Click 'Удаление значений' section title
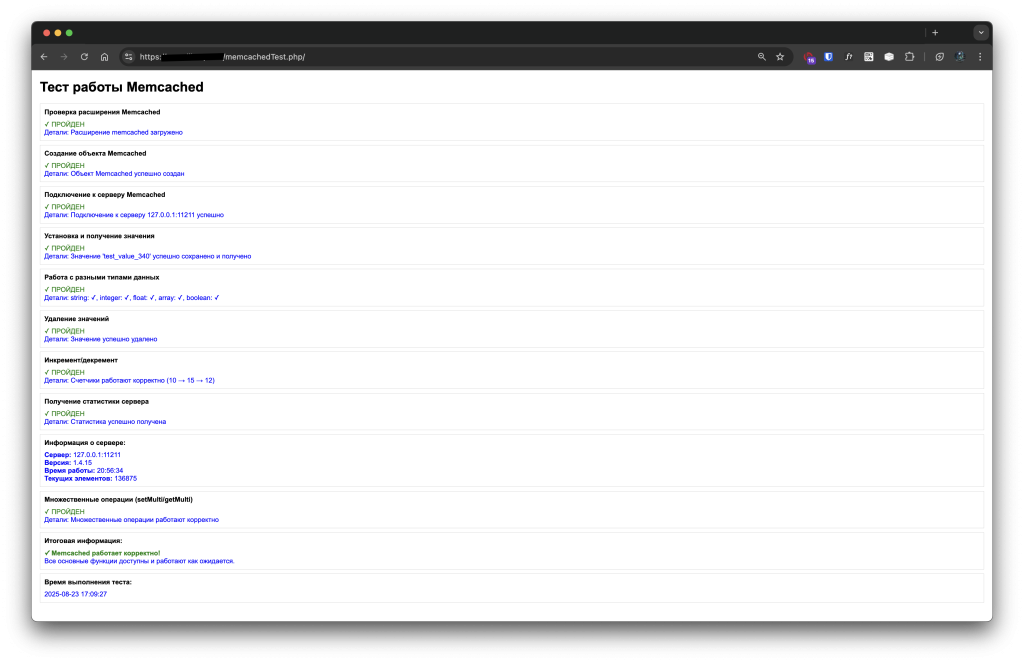Screen dimensions: 1024x663 (76, 319)
